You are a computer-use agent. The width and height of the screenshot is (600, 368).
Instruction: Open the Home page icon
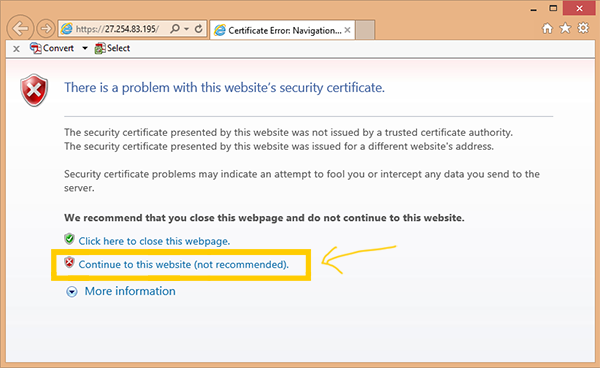point(548,28)
